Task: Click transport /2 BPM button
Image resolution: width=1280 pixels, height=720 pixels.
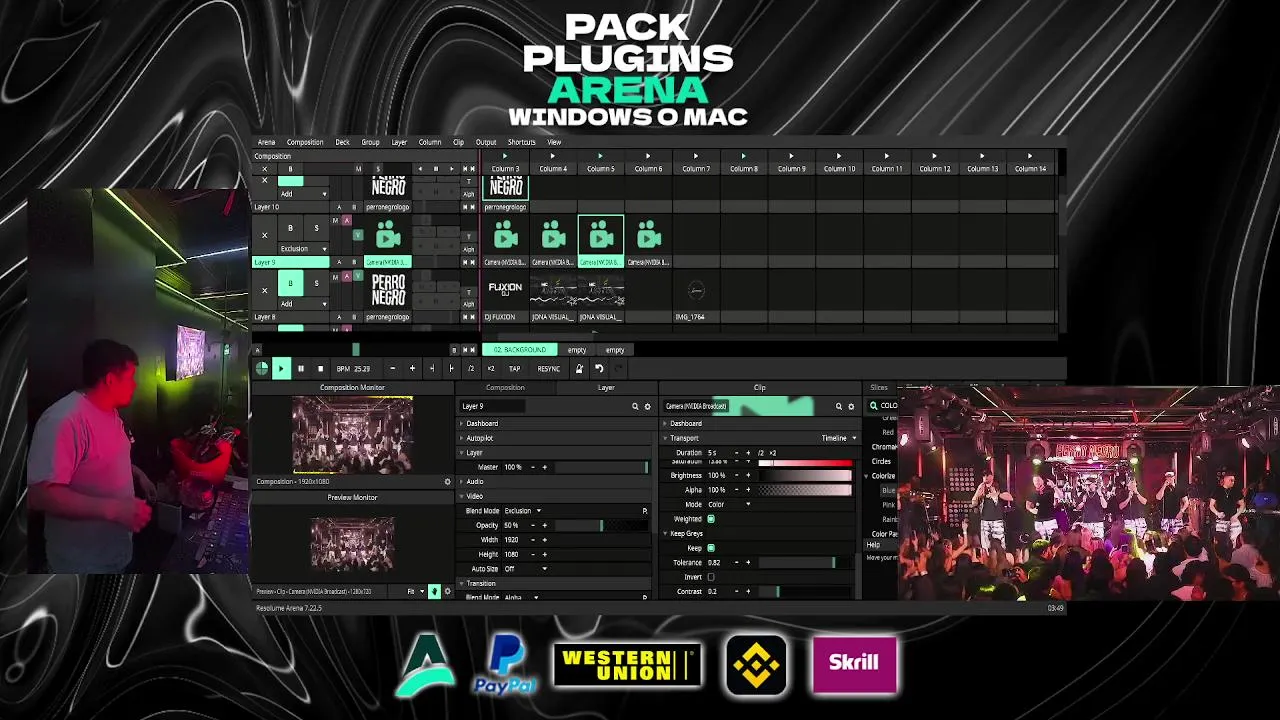Action: [471, 368]
